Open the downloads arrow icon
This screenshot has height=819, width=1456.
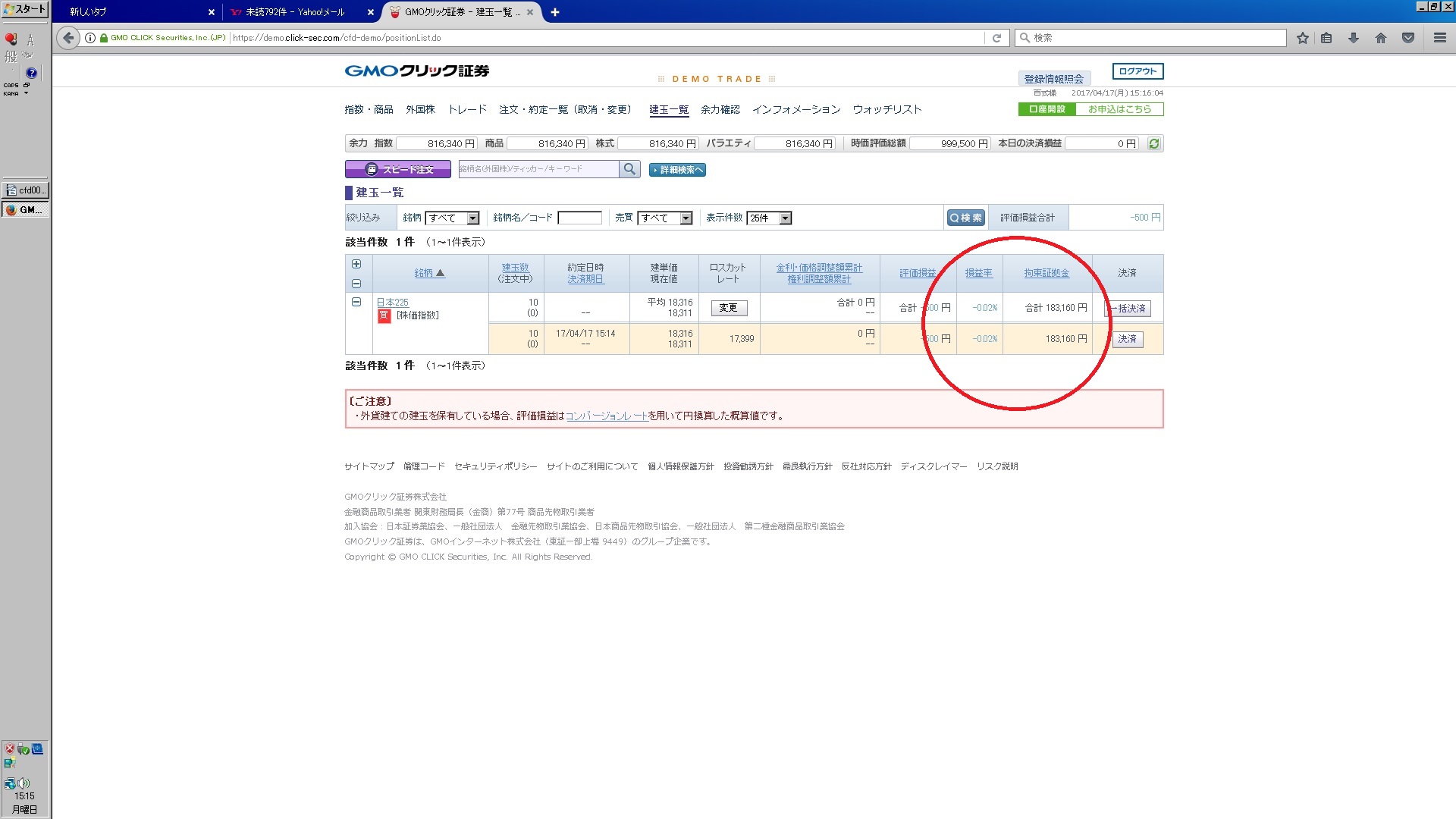point(1354,38)
